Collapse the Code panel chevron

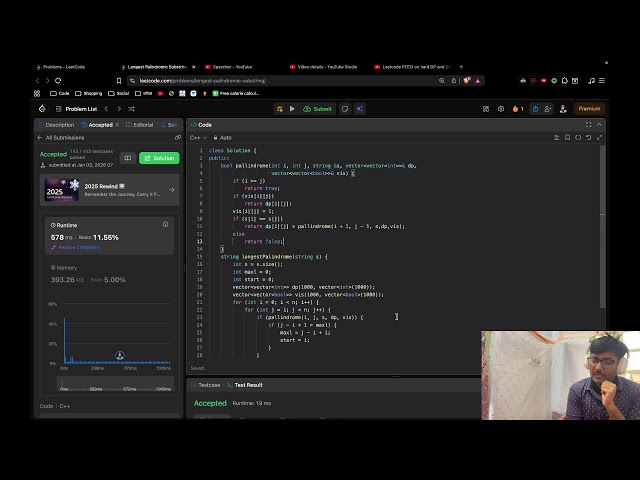[x=599, y=124]
